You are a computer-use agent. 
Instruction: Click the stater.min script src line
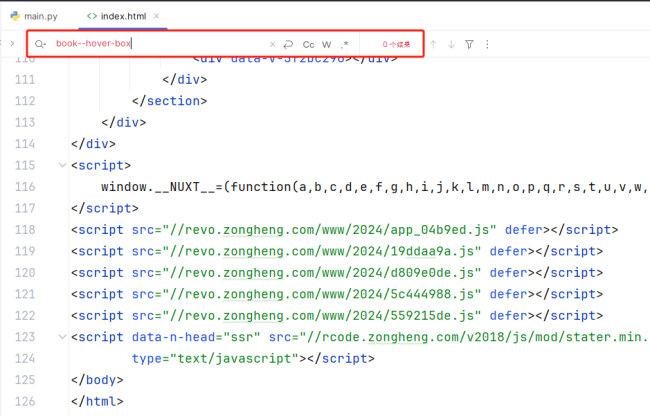(x=359, y=337)
